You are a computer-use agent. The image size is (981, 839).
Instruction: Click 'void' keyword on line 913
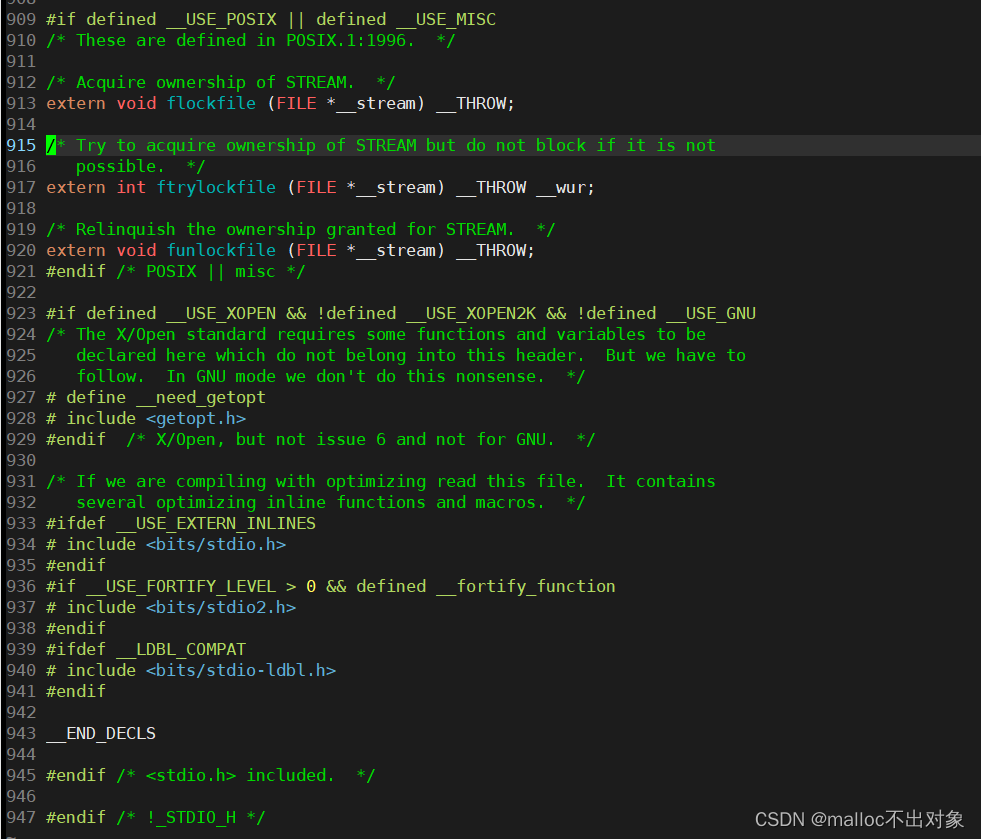(136, 103)
